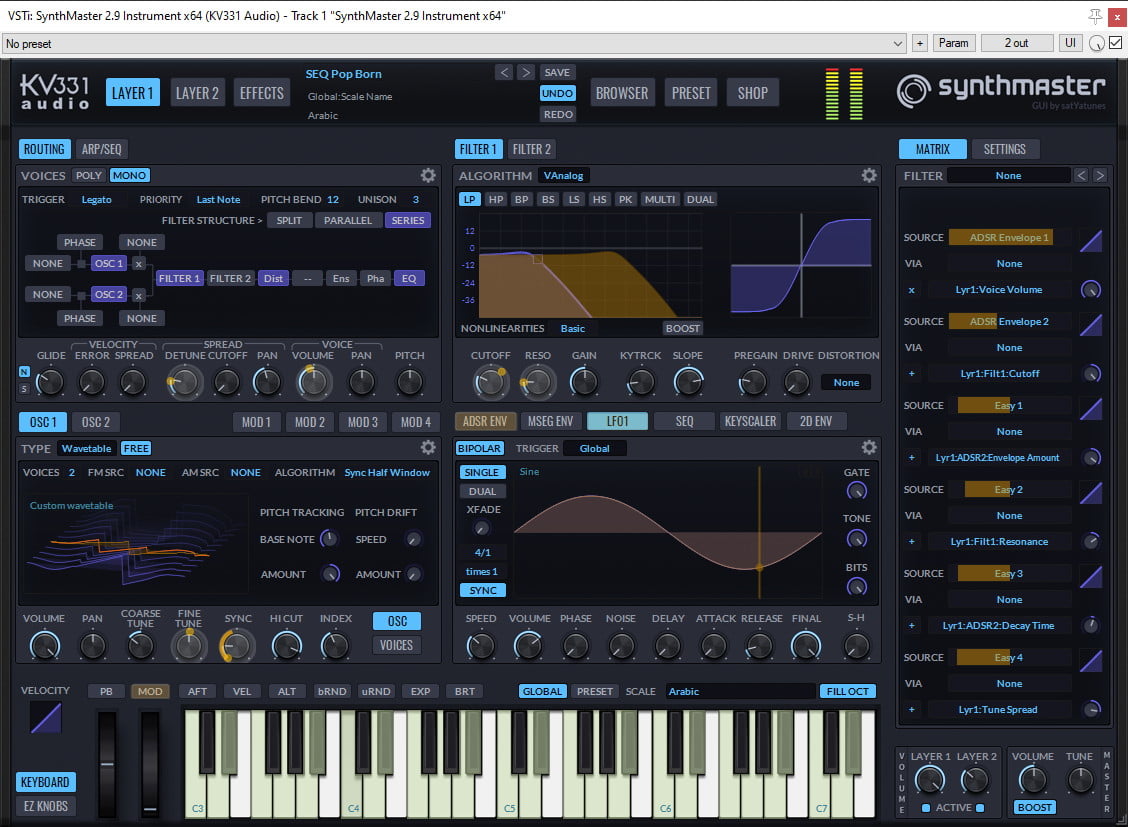The height and width of the screenshot is (827, 1128).
Task: Open the oscillator panel gear settings
Action: 428,448
